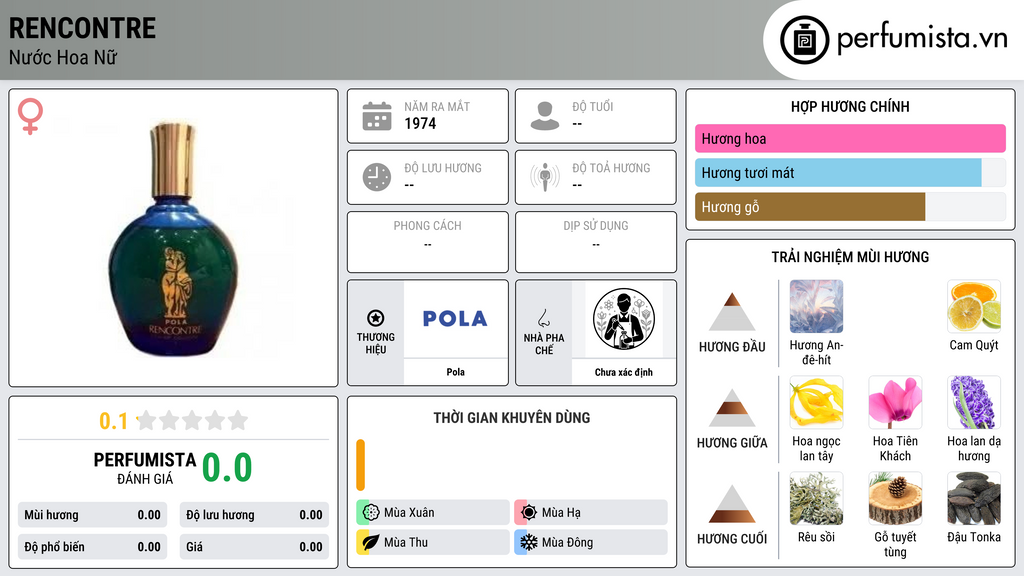This screenshot has width=1024, height=576.
Task: Click the perfumer illustration in circle
Action: point(624,319)
